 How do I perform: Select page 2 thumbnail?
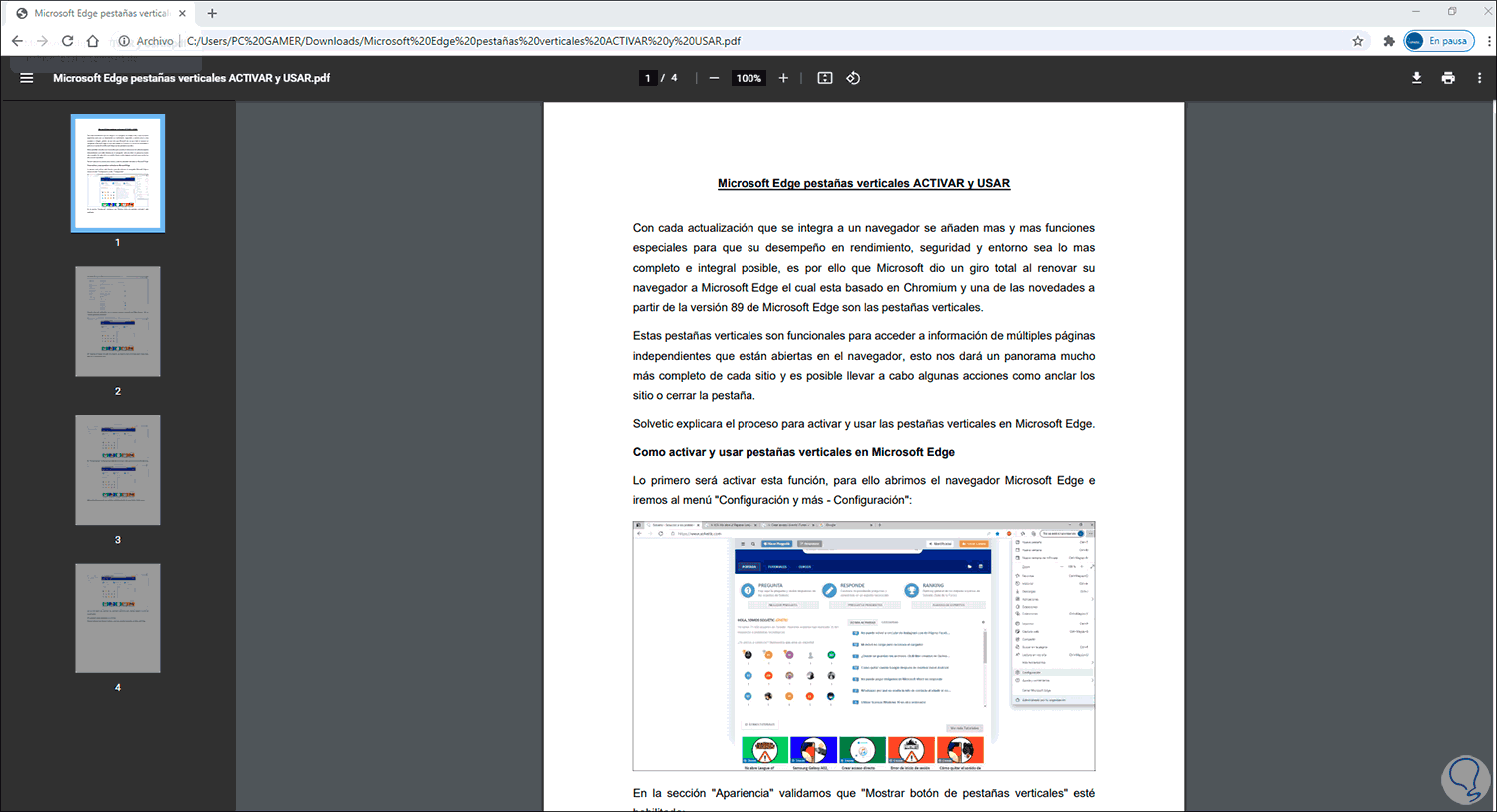coord(118,321)
